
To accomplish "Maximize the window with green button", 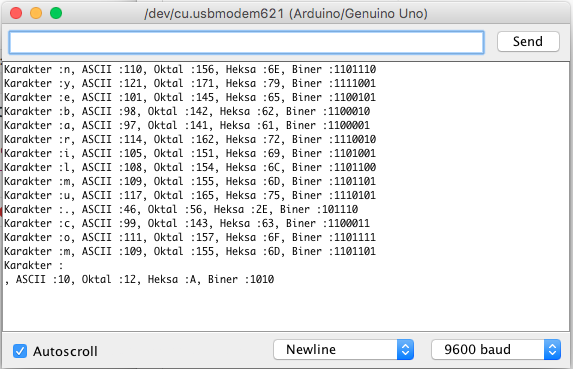I will [56, 14].
